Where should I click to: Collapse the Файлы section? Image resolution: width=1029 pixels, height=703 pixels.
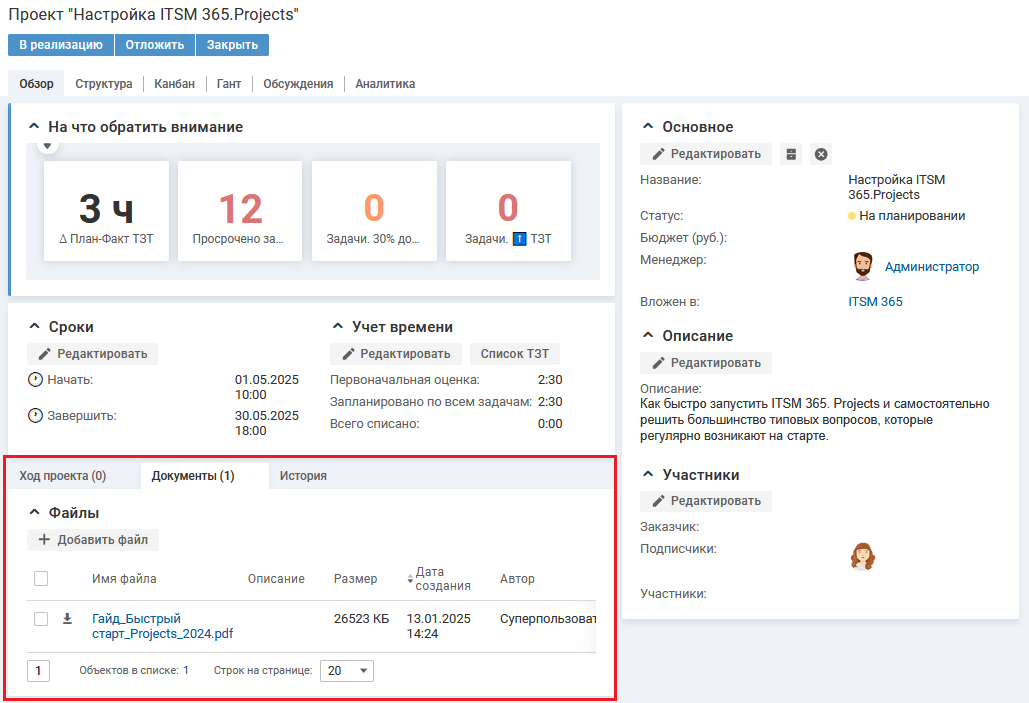click(35, 513)
